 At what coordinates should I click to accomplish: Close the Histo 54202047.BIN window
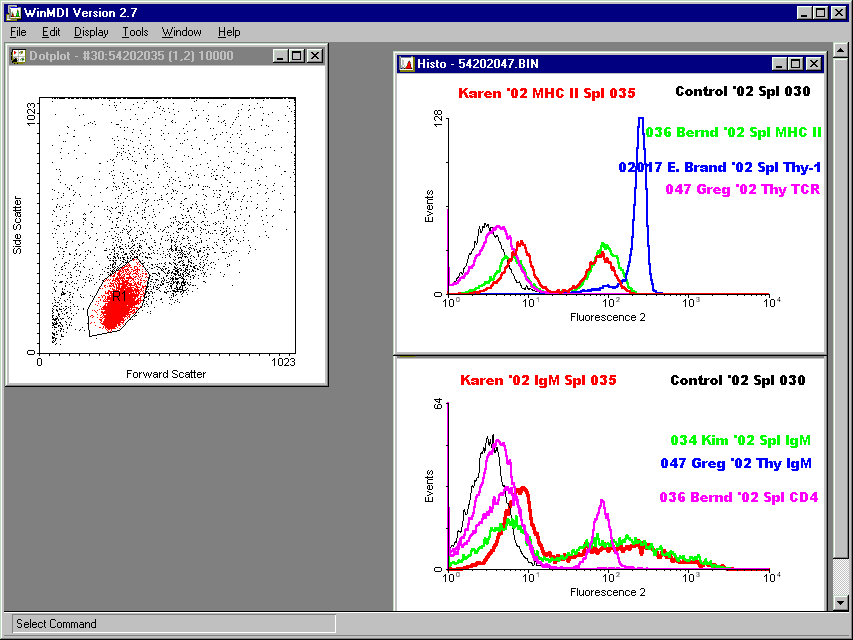(812, 64)
